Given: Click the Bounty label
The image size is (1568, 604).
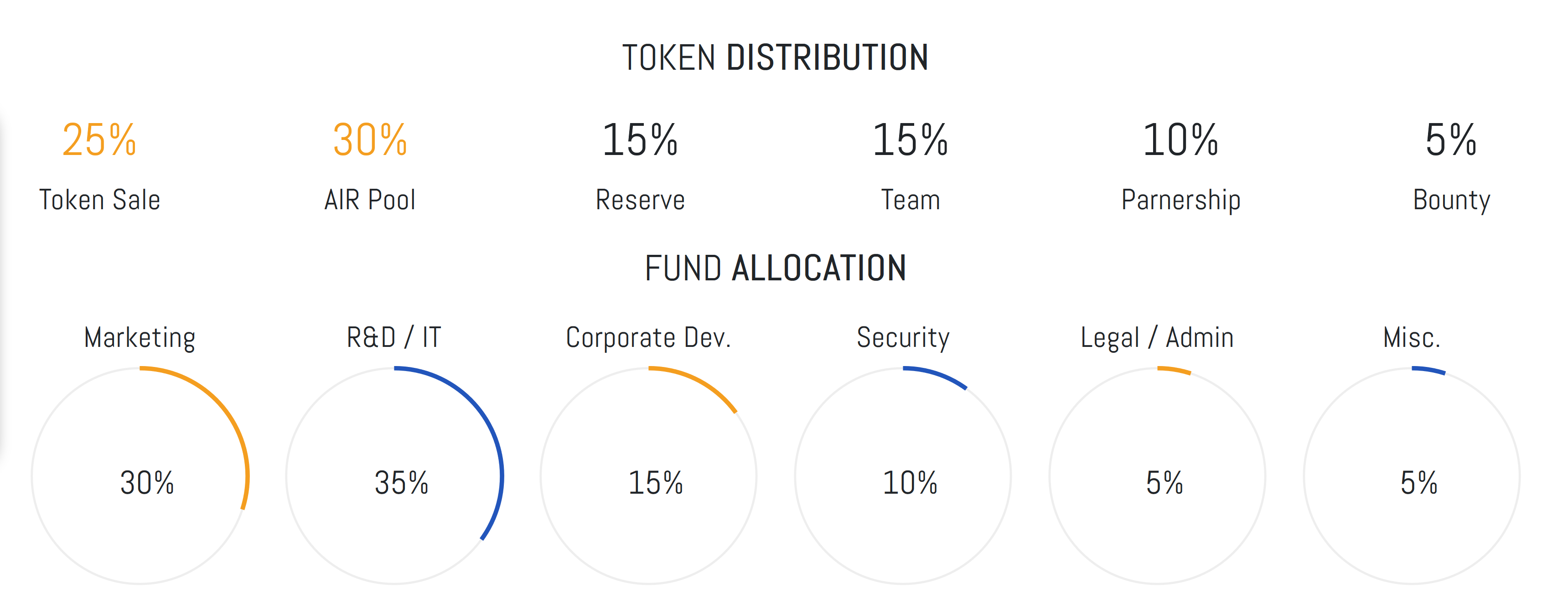Looking at the screenshot, I should tap(1451, 200).
